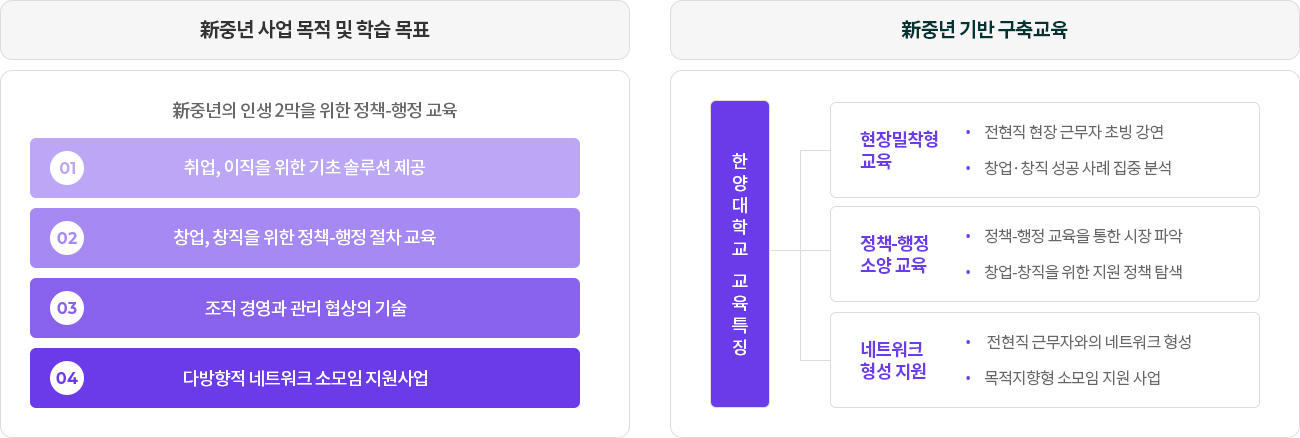This screenshot has width=1300, height=438.
Task: Click 창업, 창직을 위한 정책-행정 절차 교육 bar
Action: click(x=305, y=238)
